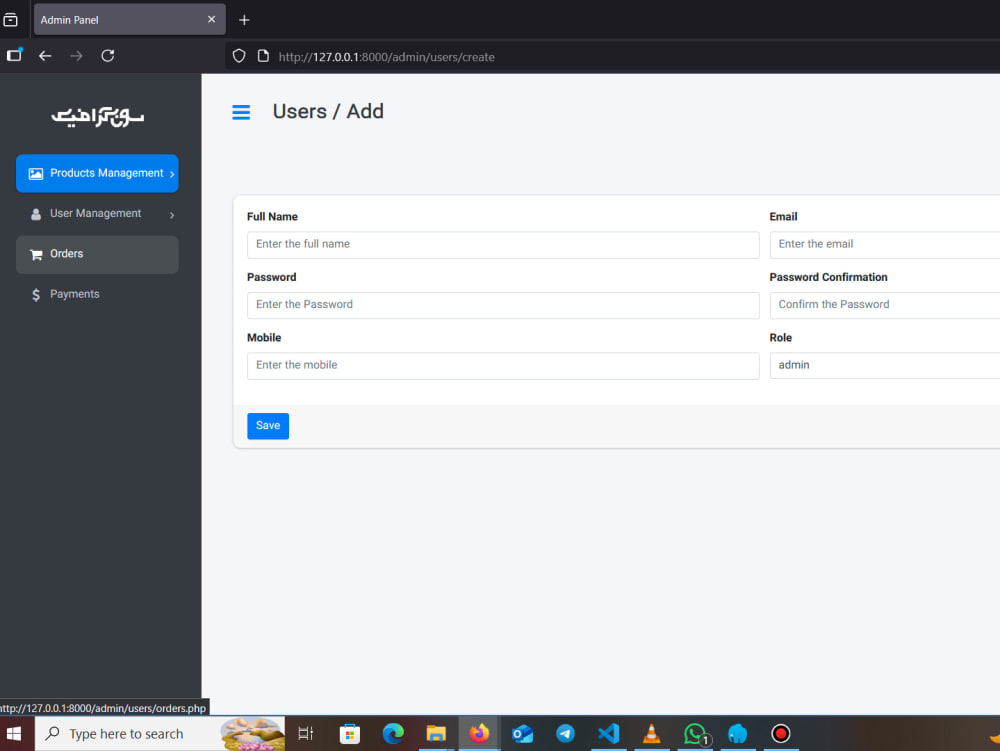Image resolution: width=1000 pixels, height=751 pixels.
Task: Open Outlook from taskbar
Action: click(522, 734)
